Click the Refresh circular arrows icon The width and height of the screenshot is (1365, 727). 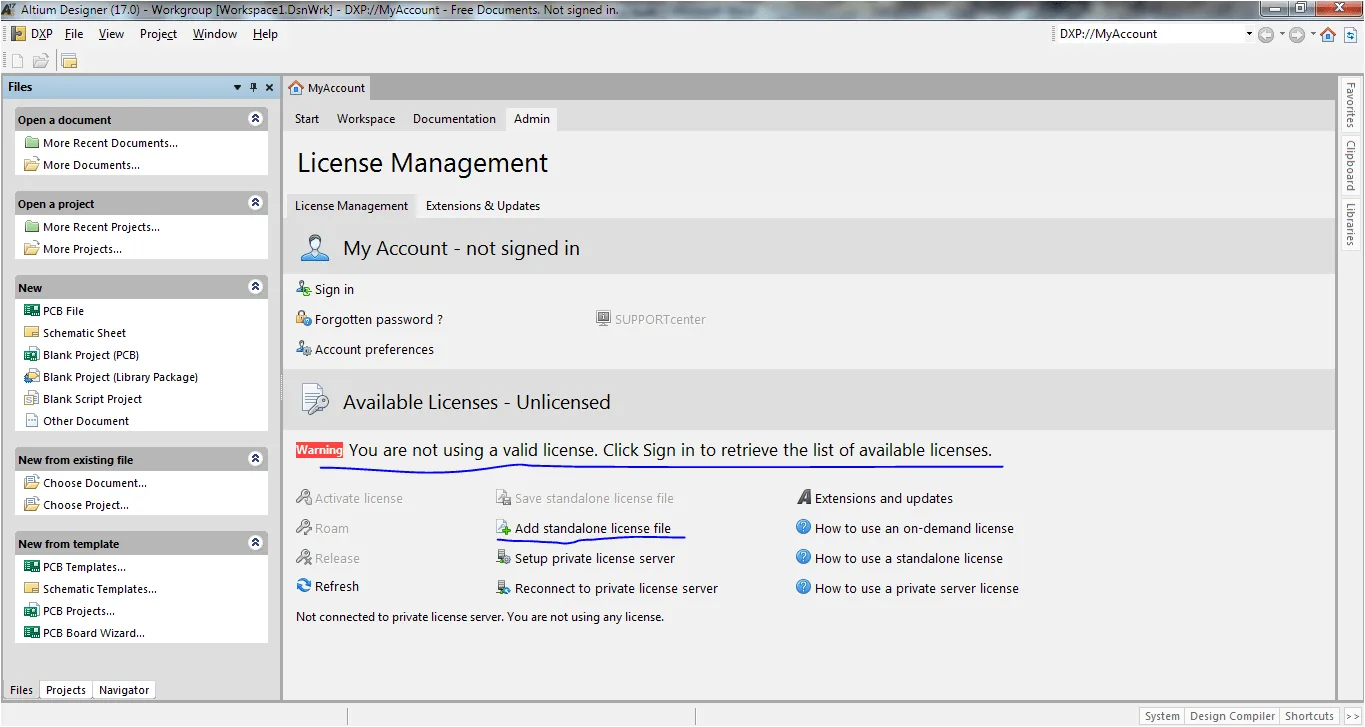point(304,586)
